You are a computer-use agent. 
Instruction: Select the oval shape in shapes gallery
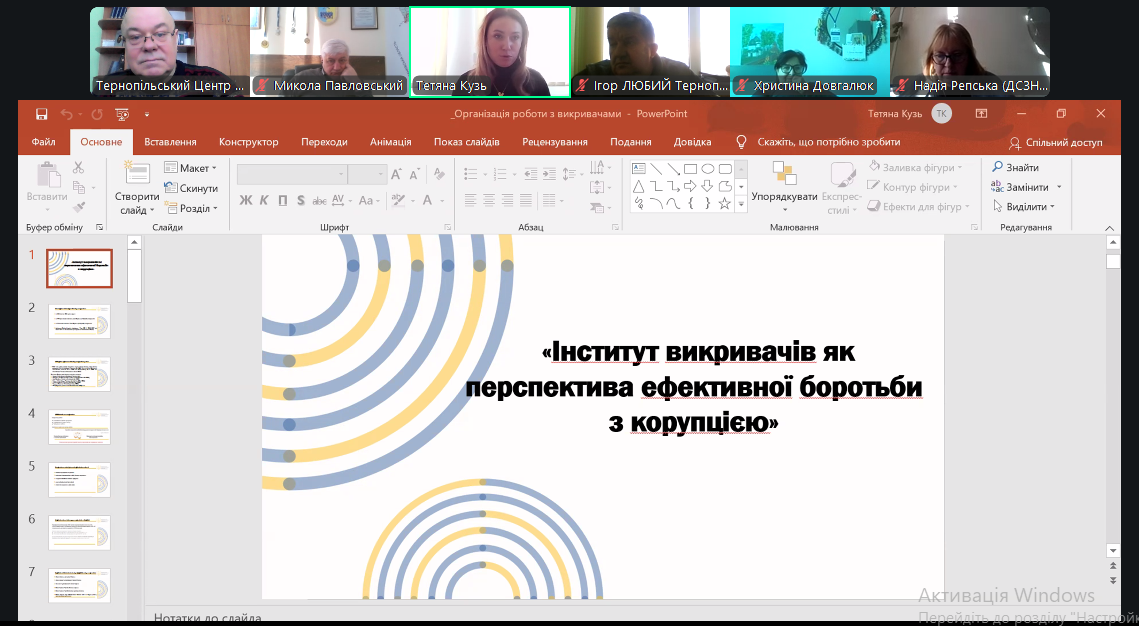[x=708, y=169]
